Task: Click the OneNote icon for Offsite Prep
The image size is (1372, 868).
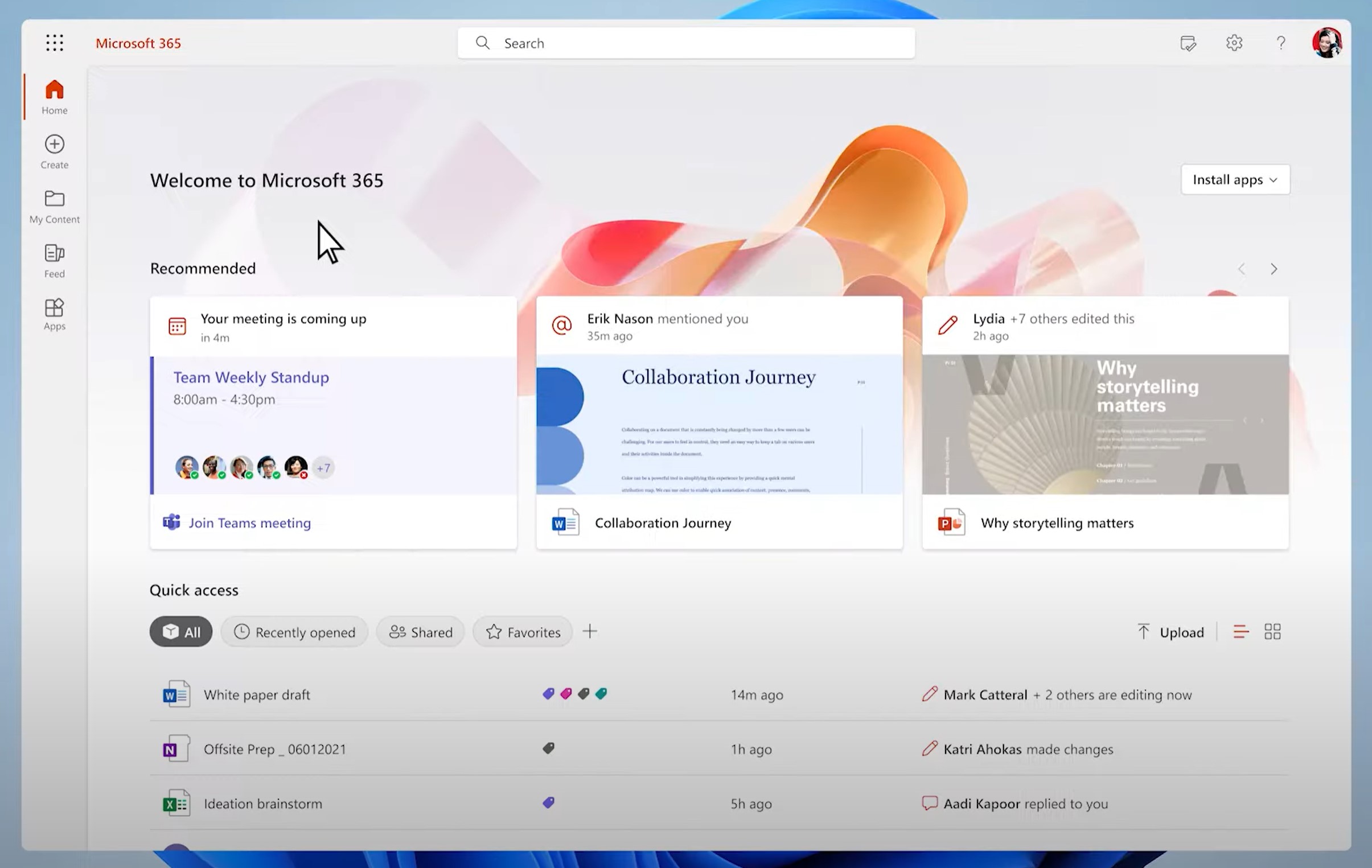Action: pyautogui.click(x=176, y=748)
